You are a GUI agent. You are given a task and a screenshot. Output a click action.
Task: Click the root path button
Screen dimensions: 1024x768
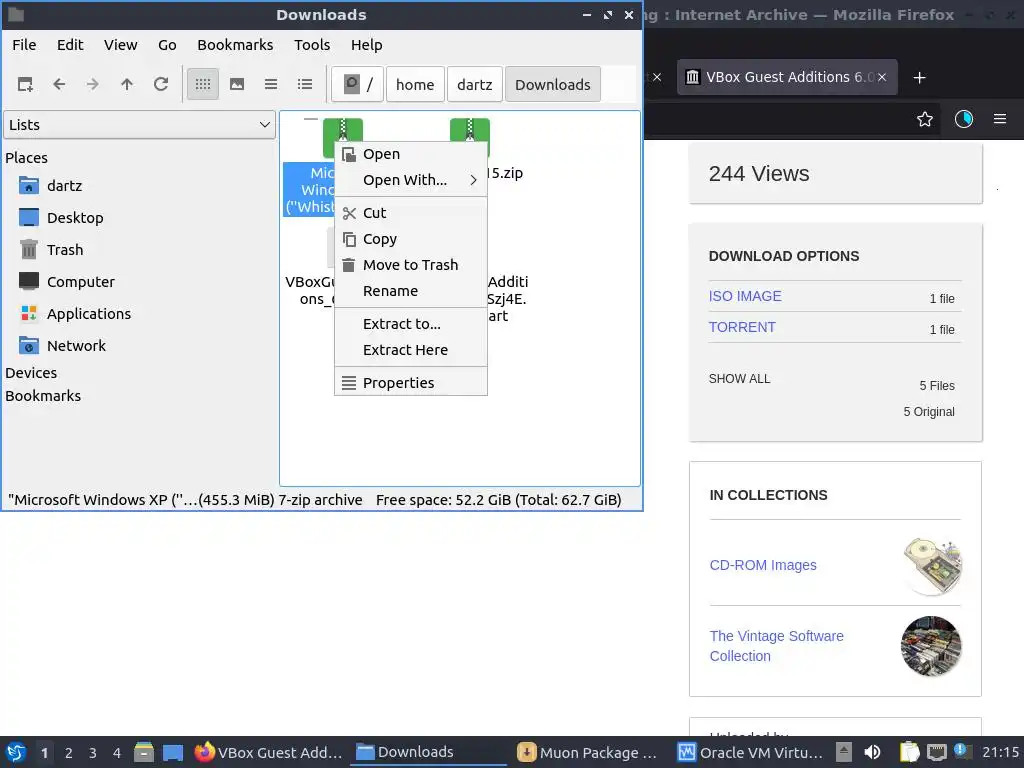click(357, 84)
